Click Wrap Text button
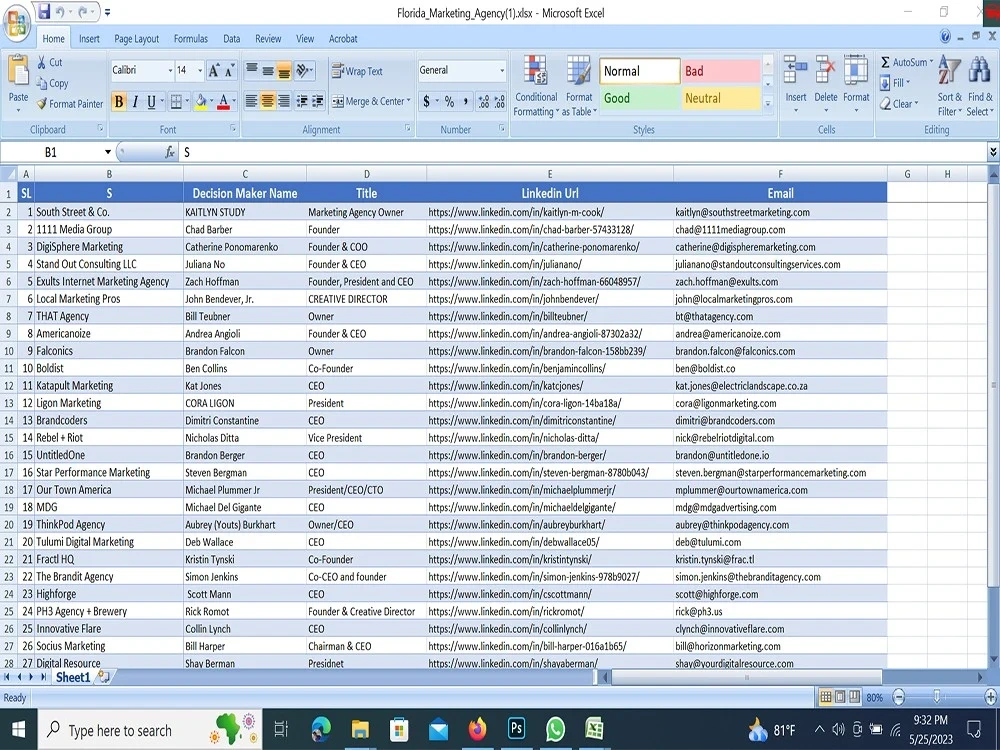The height and width of the screenshot is (750, 1000). 357,71
